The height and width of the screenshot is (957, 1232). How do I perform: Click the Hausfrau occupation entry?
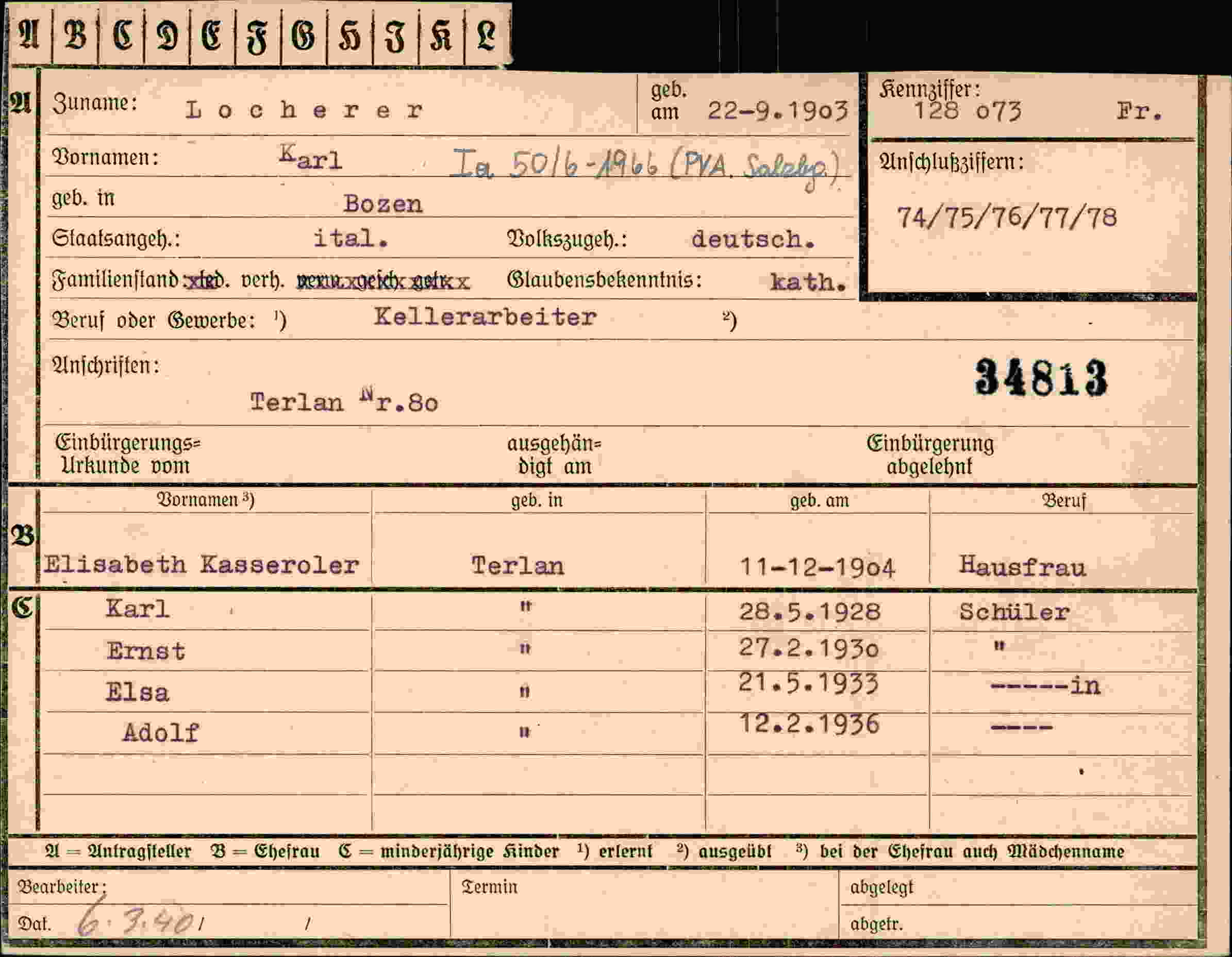point(1022,566)
